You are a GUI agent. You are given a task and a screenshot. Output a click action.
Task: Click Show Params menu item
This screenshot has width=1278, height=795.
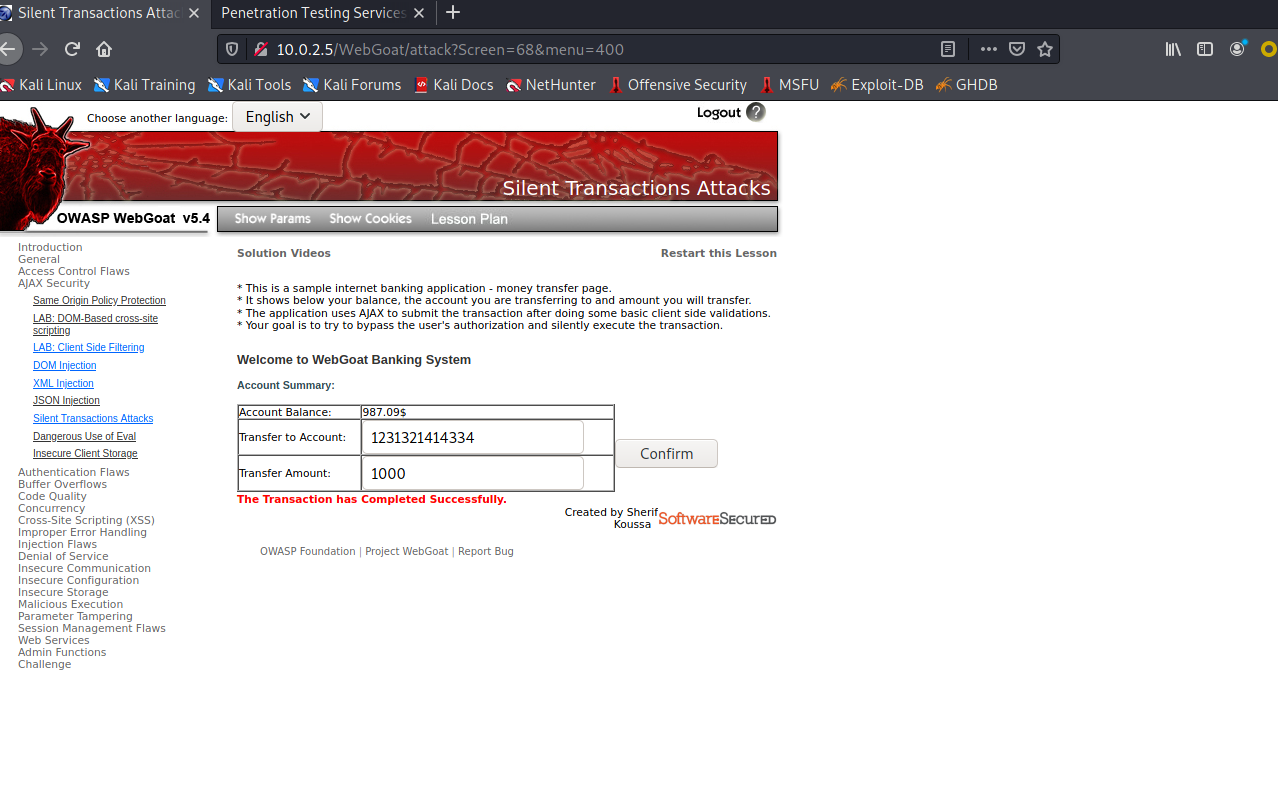click(x=272, y=219)
